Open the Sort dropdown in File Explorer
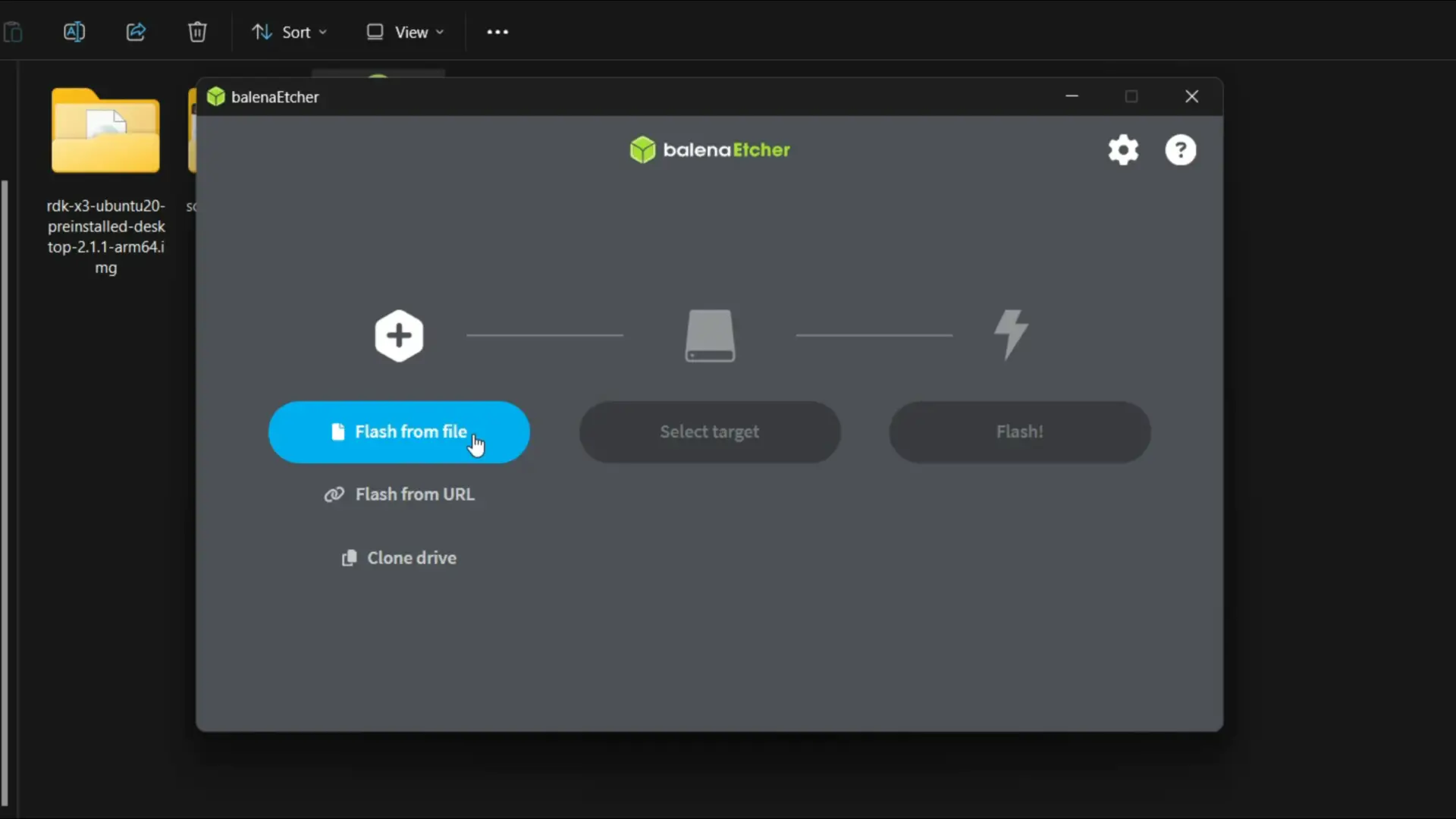This screenshot has width=1456, height=819. (x=290, y=32)
